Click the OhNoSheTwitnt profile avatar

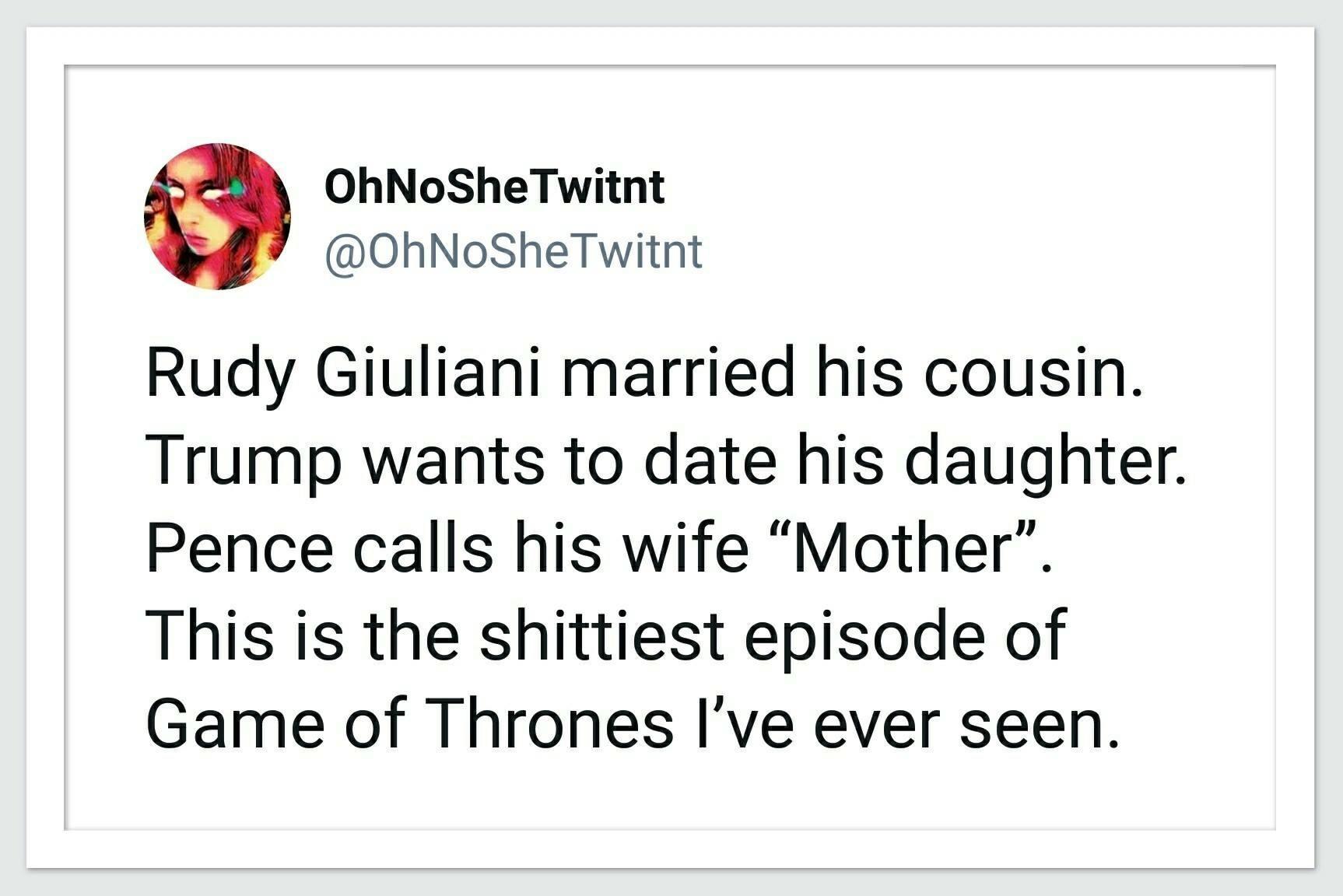217,217
